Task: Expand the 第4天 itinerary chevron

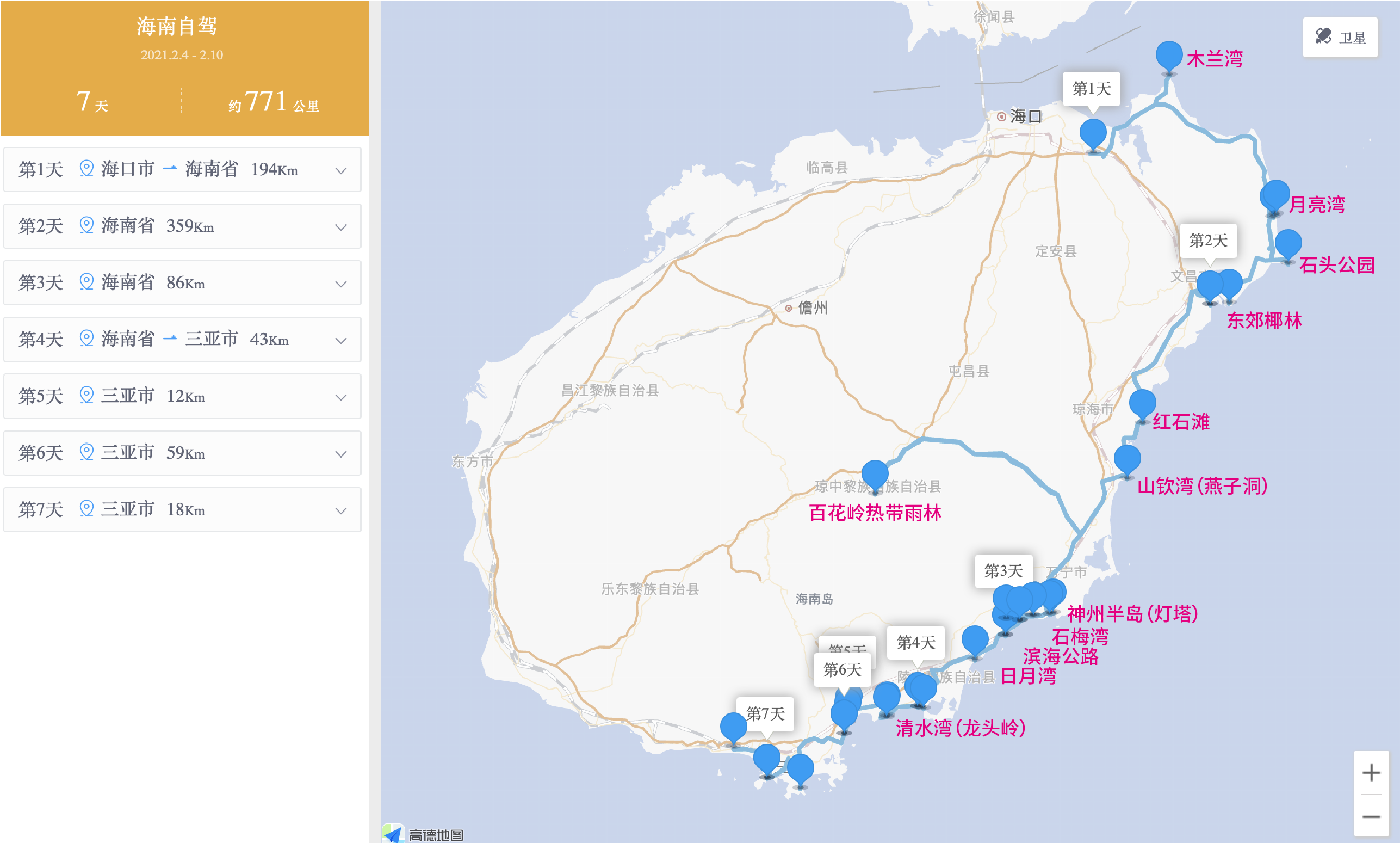Action: click(340, 340)
